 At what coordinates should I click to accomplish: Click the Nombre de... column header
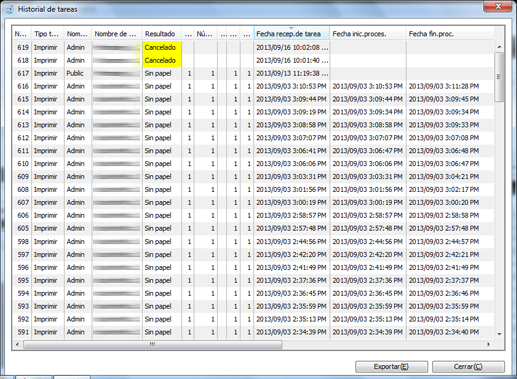117,34
